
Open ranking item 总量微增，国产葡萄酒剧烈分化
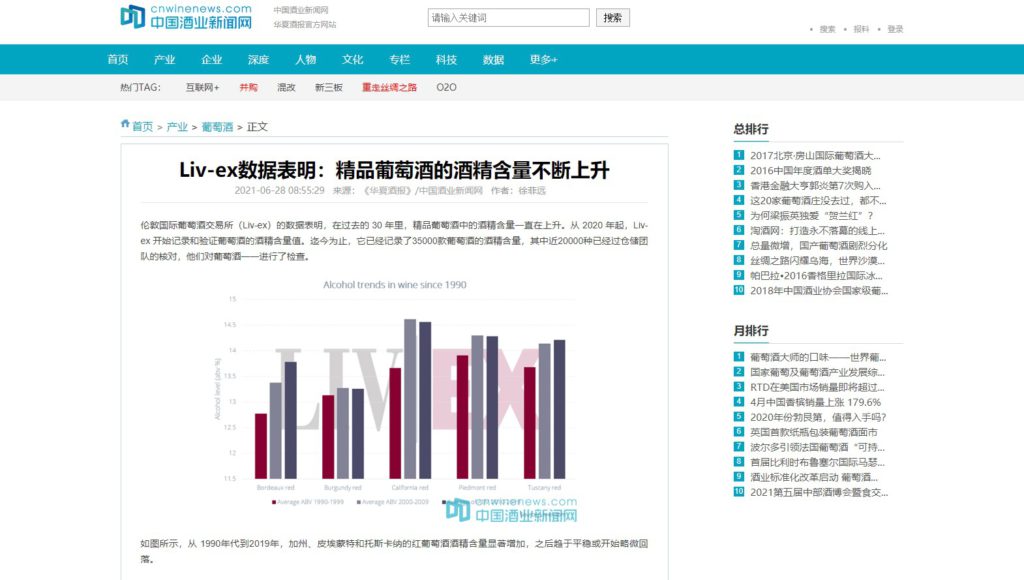(818, 246)
